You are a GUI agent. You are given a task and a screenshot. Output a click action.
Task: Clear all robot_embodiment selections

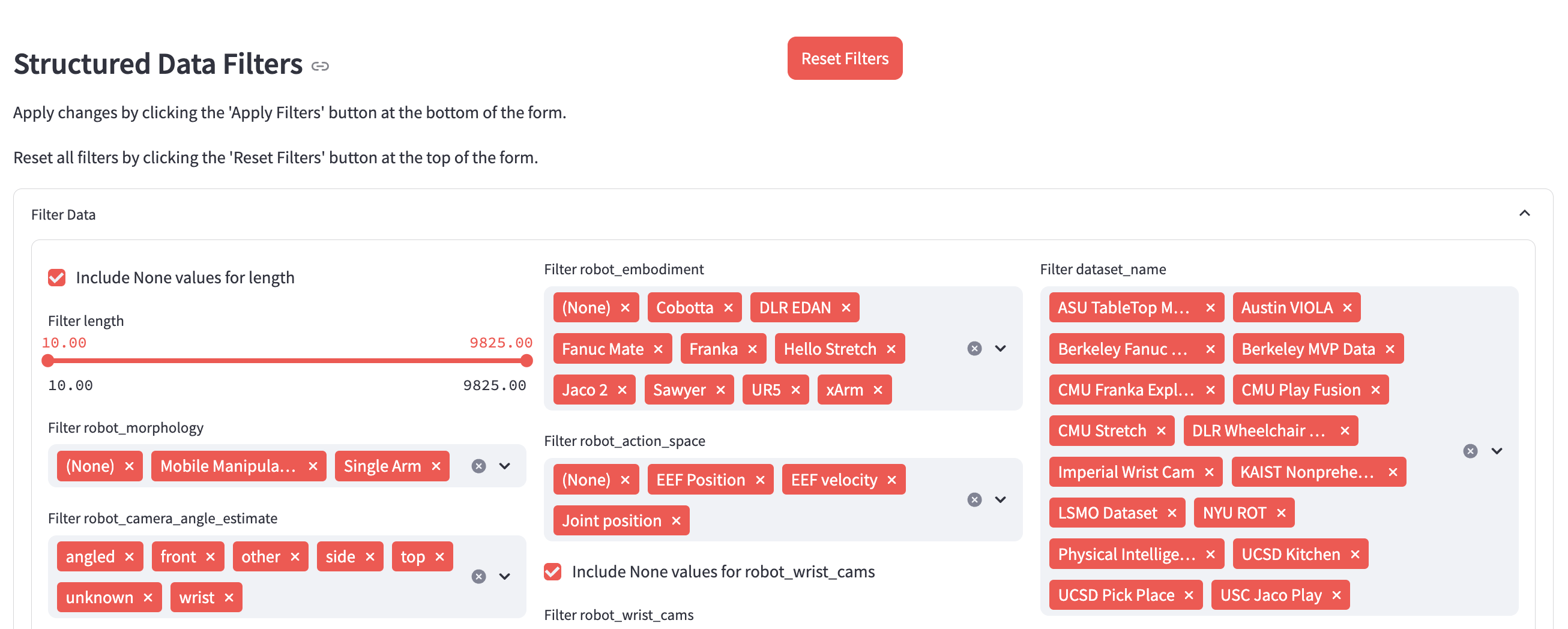pyautogui.click(x=974, y=349)
